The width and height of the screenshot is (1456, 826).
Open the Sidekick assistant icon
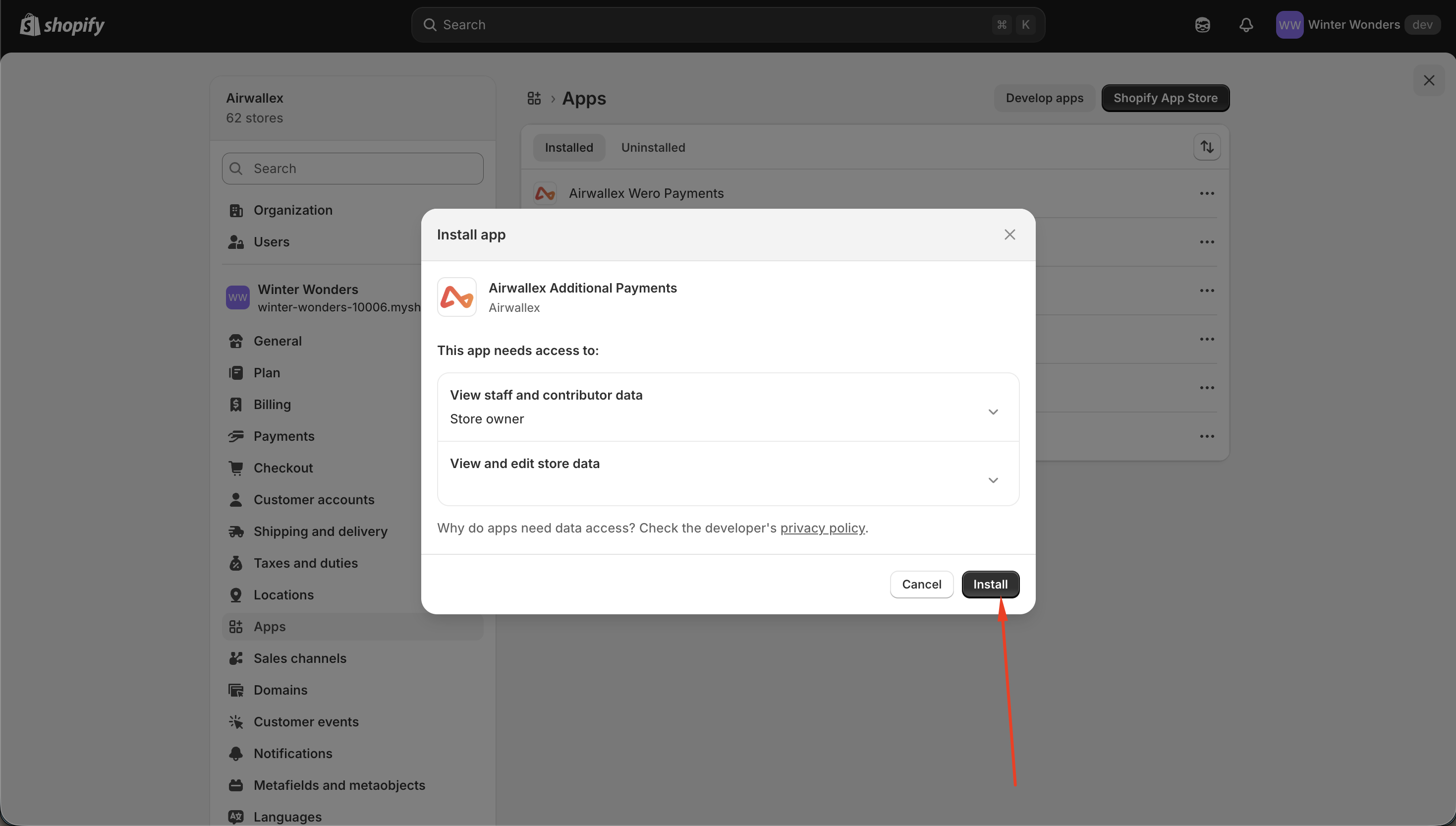pos(1202,25)
